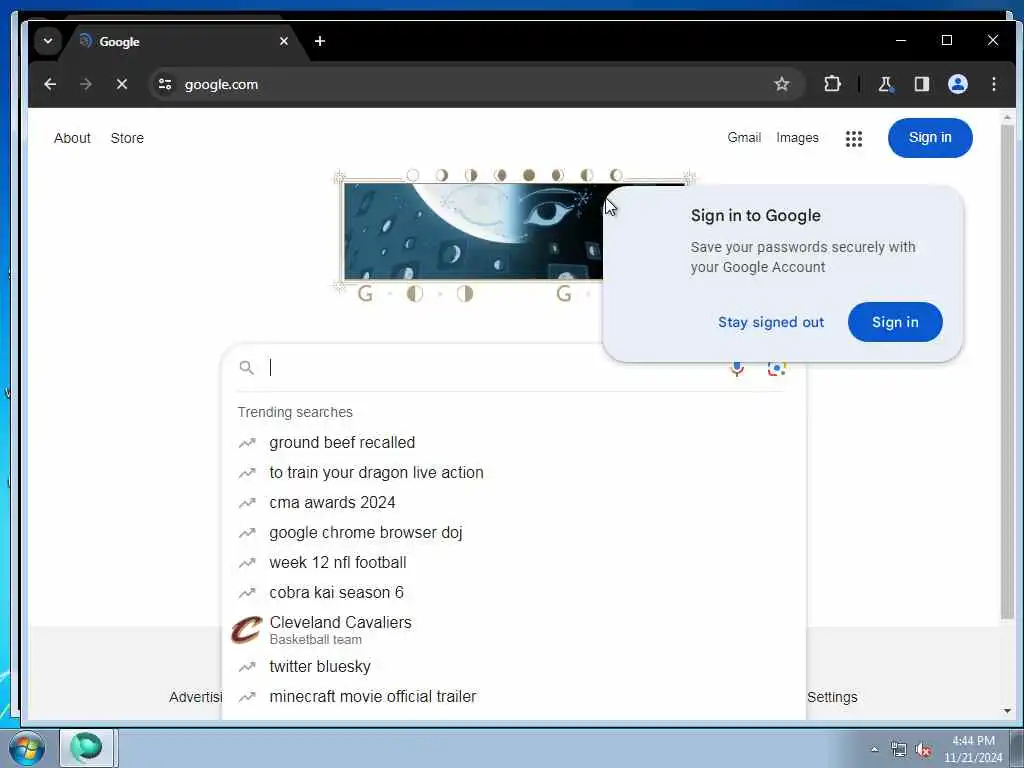The width and height of the screenshot is (1024, 768).
Task: View site information icon in address bar
Action: click(165, 84)
